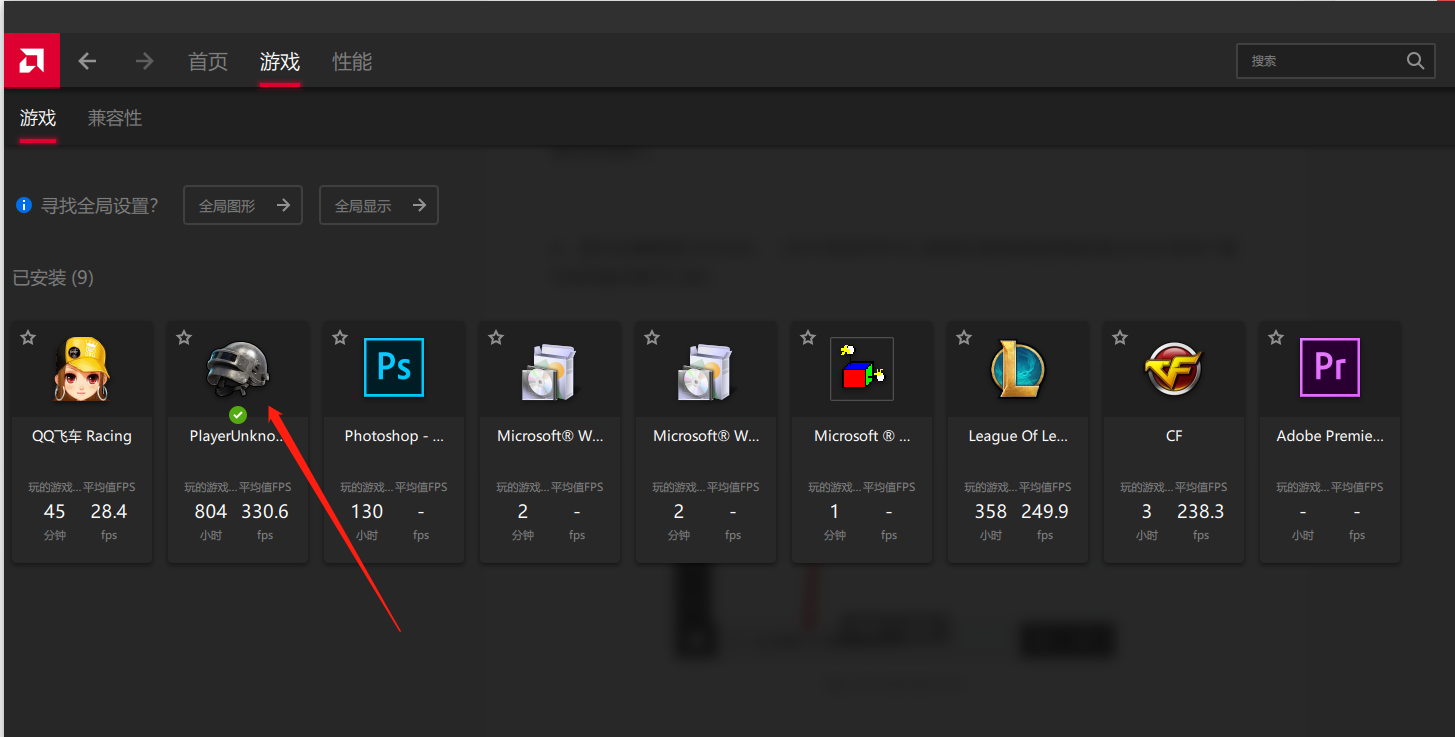Select the PlayerUnkno... title
The image size is (1455, 737).
pyautogui.click(x=238, y=436)
